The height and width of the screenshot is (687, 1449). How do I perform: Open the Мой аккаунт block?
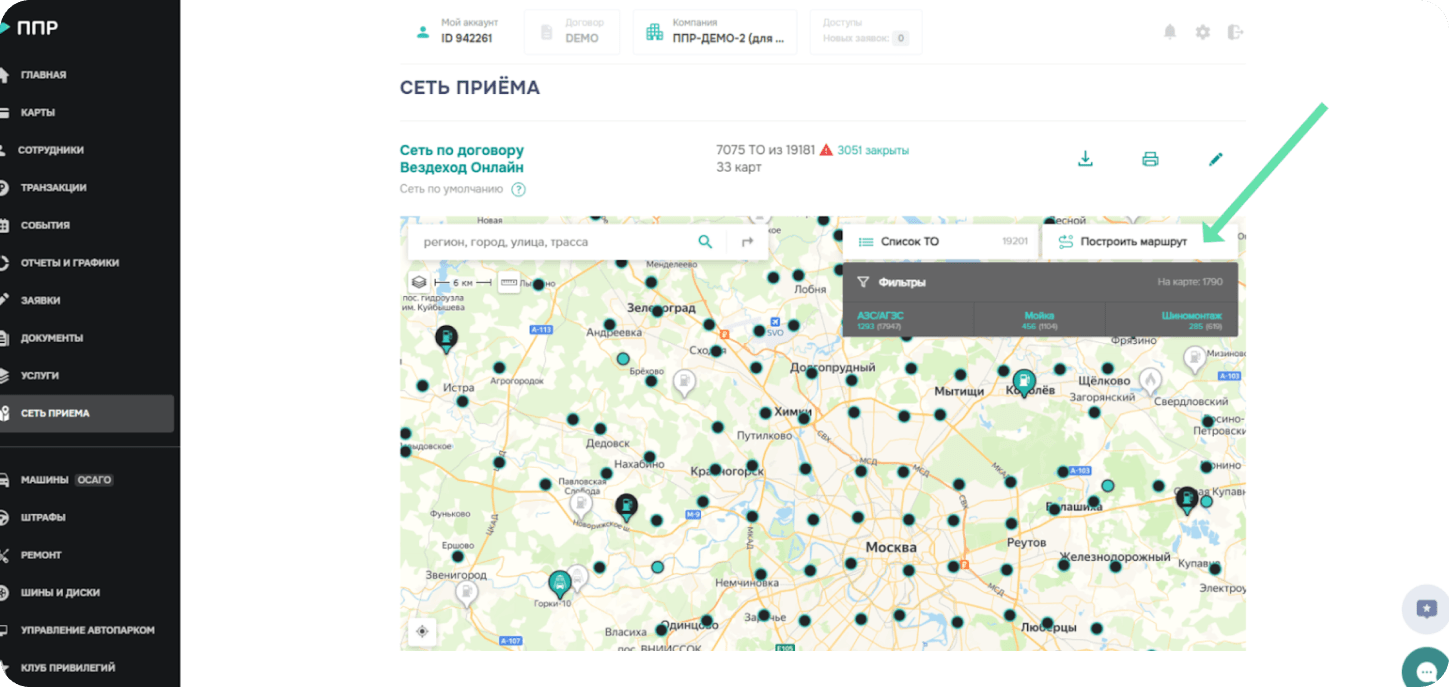(x=457, y=32)
